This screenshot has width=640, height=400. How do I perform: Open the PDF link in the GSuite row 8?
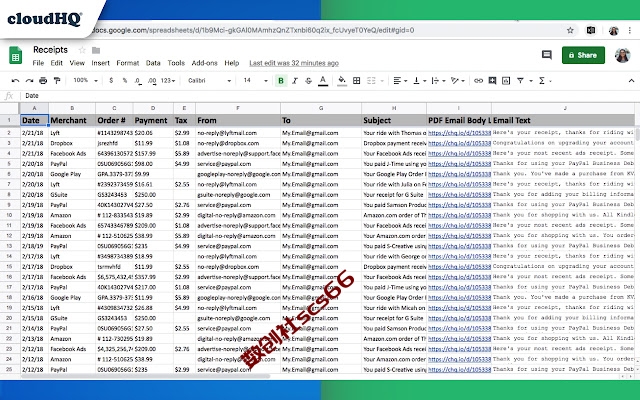point(459,195)
